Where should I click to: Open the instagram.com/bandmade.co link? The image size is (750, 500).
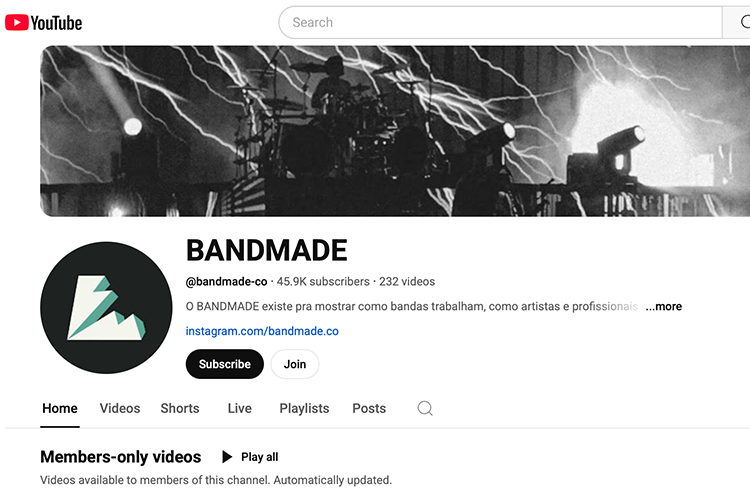click(x=262, y=331)
